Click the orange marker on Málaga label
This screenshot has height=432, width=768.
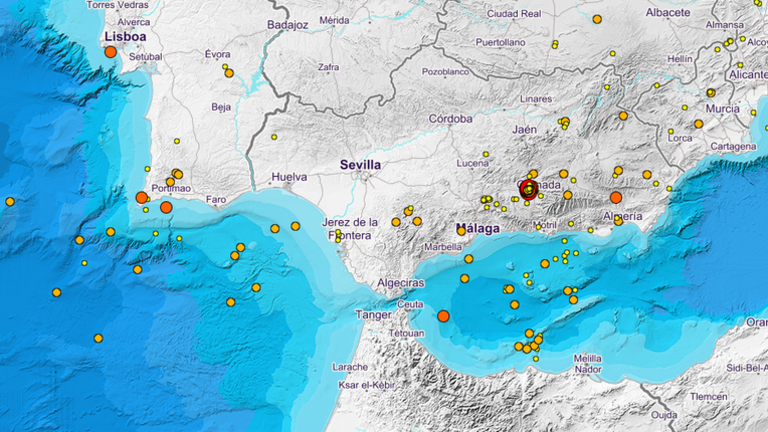tap(461, 231)
